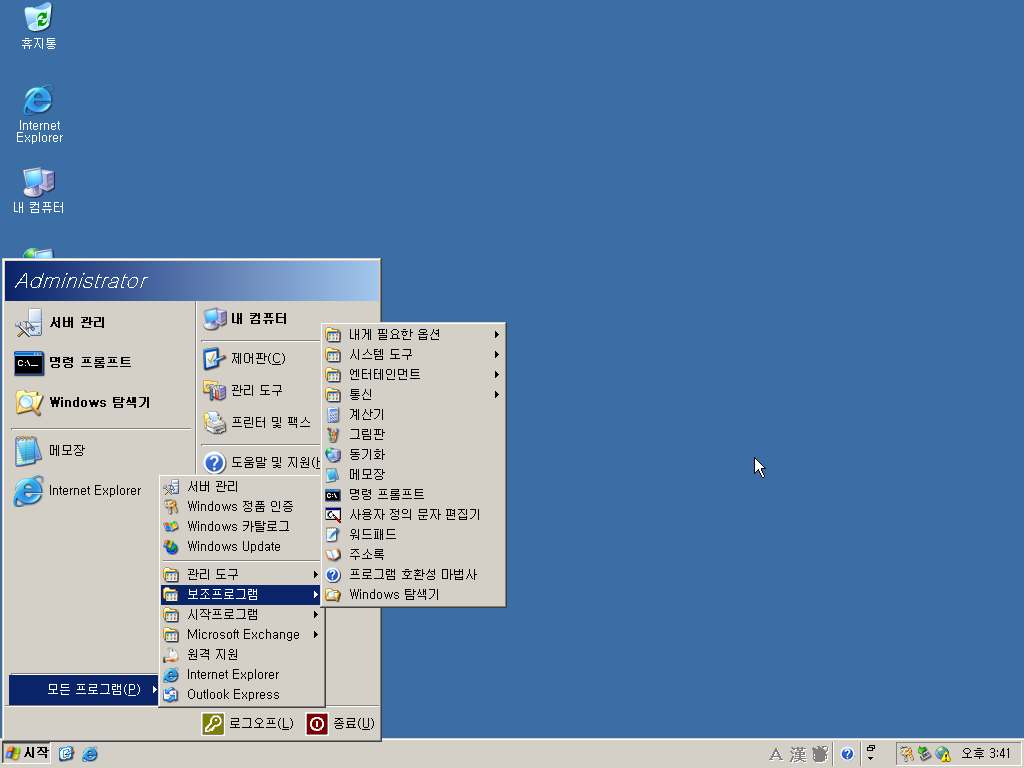Launch Internet Explorer from All Programs list
The image size is (1024, 768).
242,675
